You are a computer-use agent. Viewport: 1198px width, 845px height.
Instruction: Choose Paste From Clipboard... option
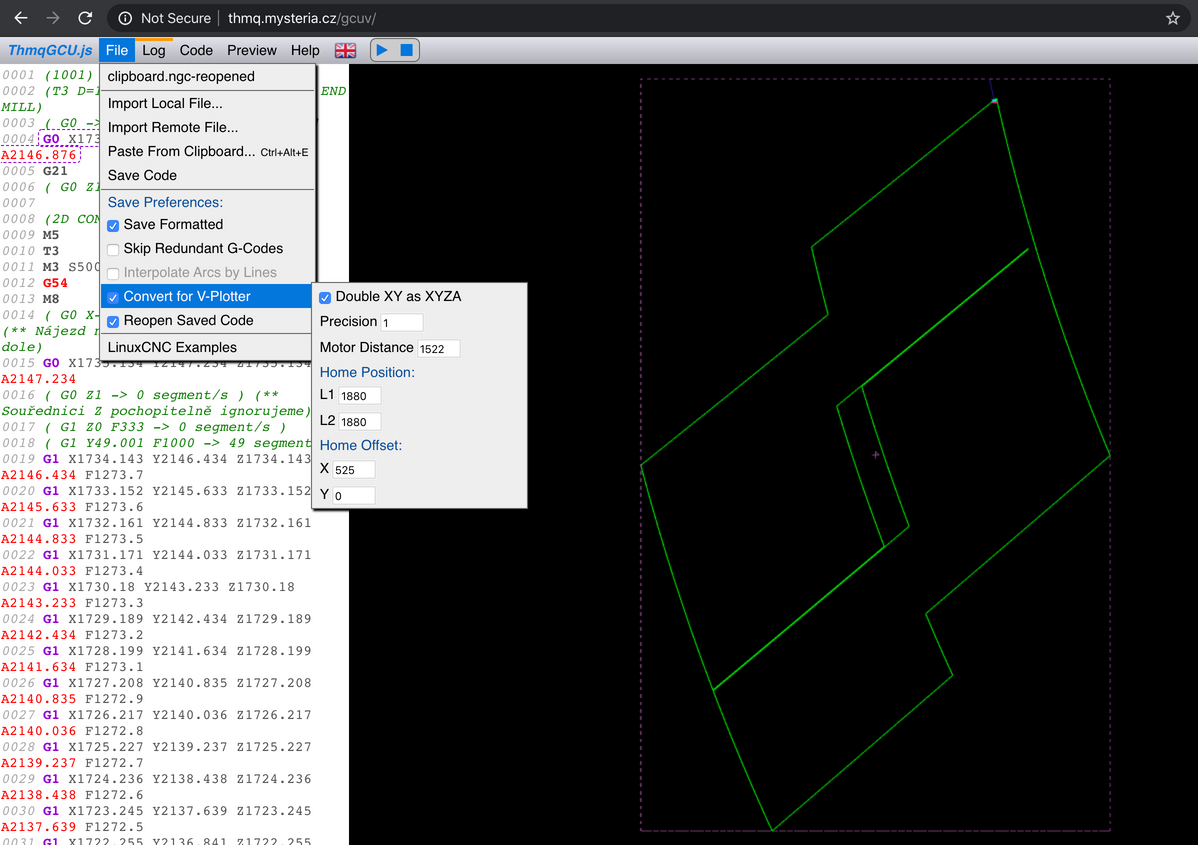point(181,151)
